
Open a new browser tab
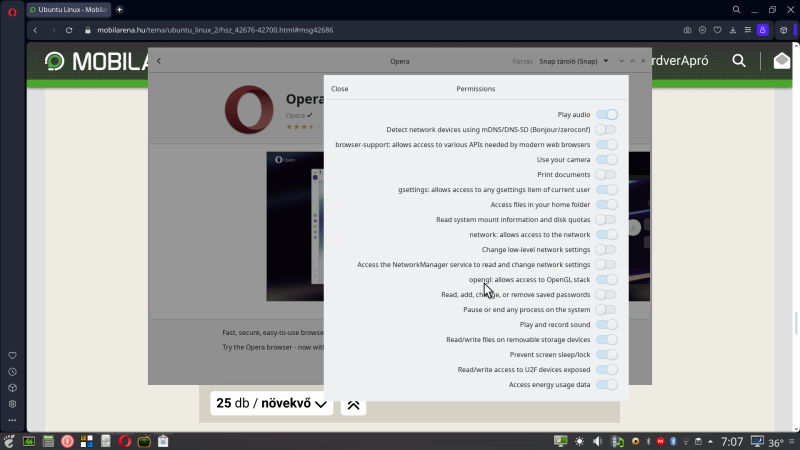click(119, 10)
